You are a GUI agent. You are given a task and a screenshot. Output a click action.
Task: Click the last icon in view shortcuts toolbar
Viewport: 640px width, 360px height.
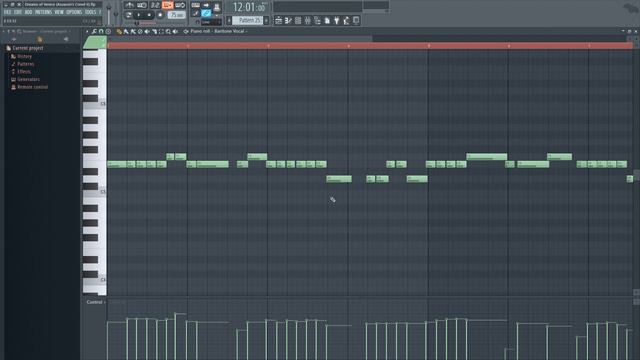356,20
